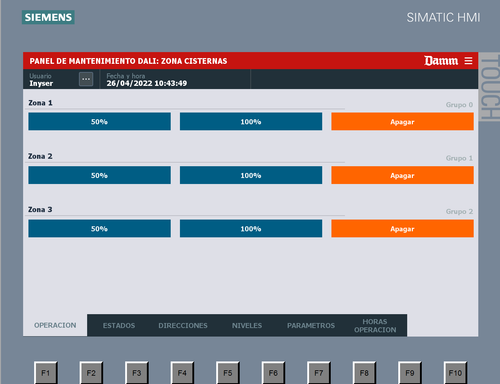Click the Zona 3 heading
500x384 pixels.
pos(40,209)
